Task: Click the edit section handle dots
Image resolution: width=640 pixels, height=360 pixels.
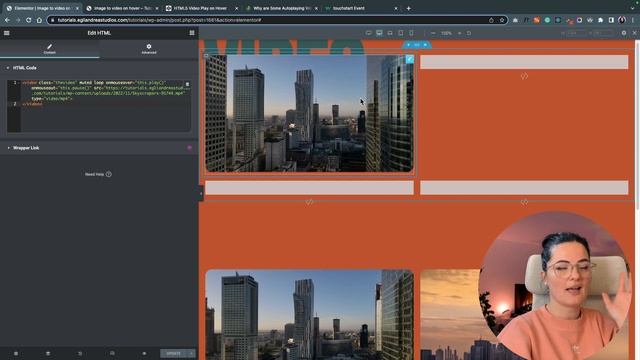Action: 417,45
